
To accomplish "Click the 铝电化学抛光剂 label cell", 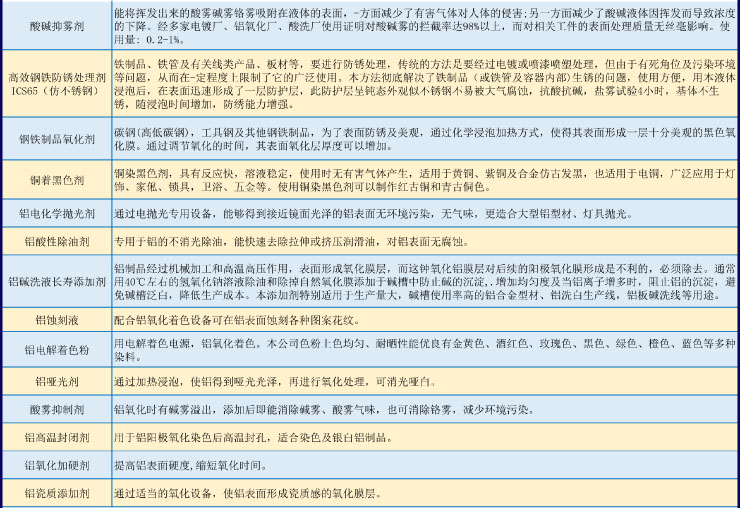I will [x=55, y=214].
